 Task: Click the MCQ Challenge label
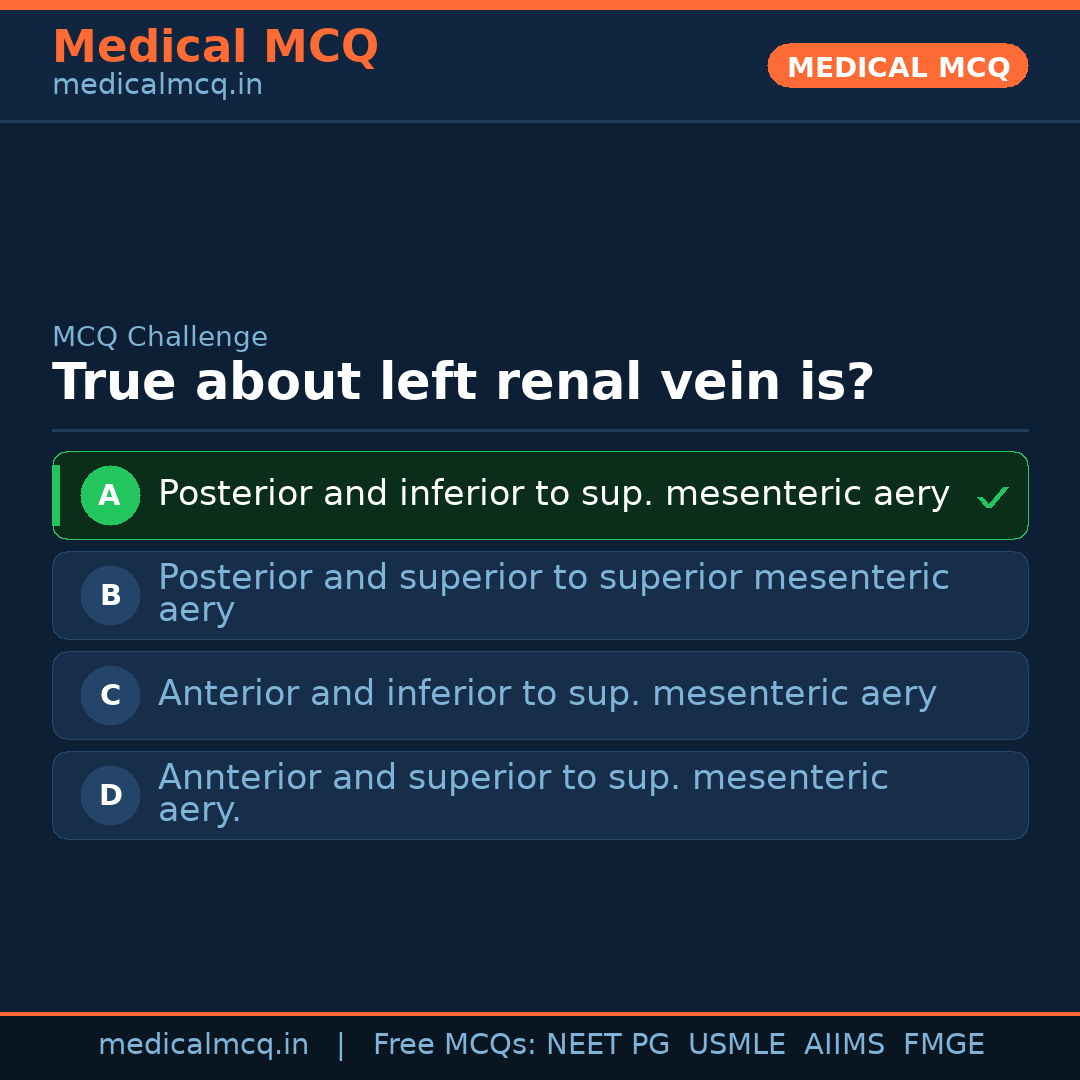coord(160,337)
